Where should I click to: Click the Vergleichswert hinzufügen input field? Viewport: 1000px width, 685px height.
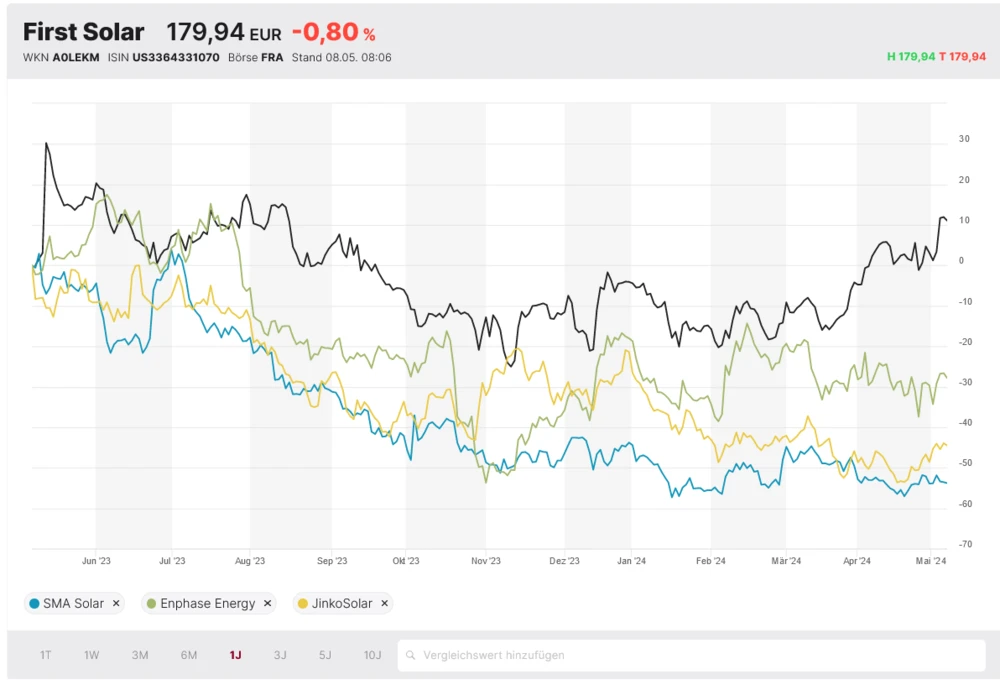[690, 656]
